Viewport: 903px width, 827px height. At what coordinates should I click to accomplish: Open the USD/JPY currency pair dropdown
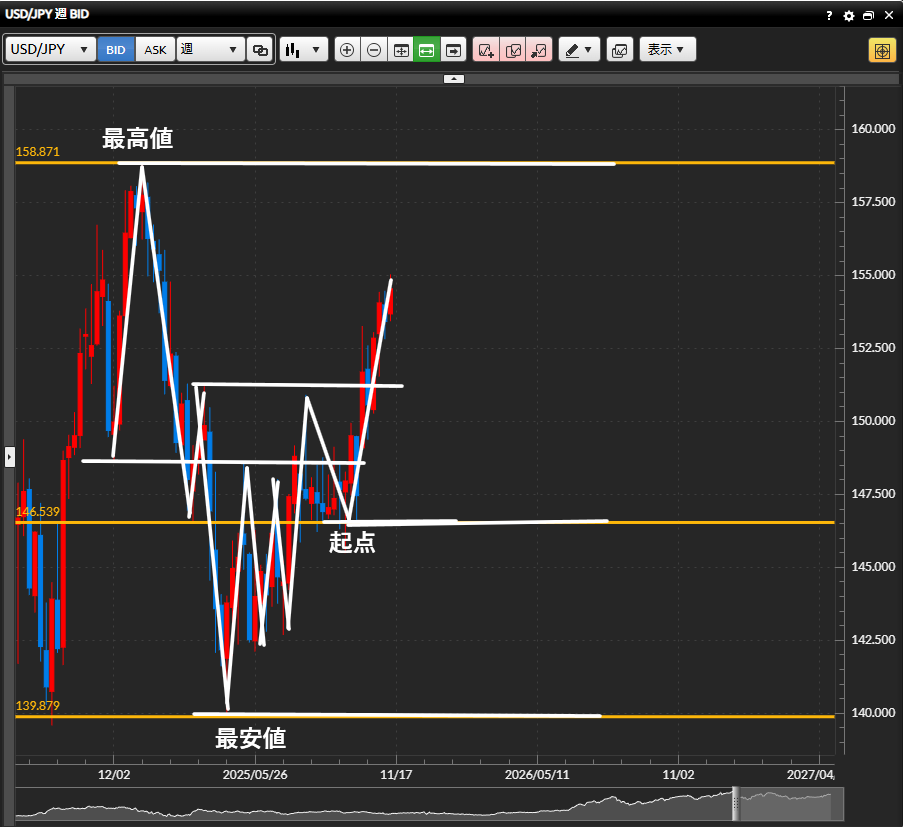[x=50, y=50]
